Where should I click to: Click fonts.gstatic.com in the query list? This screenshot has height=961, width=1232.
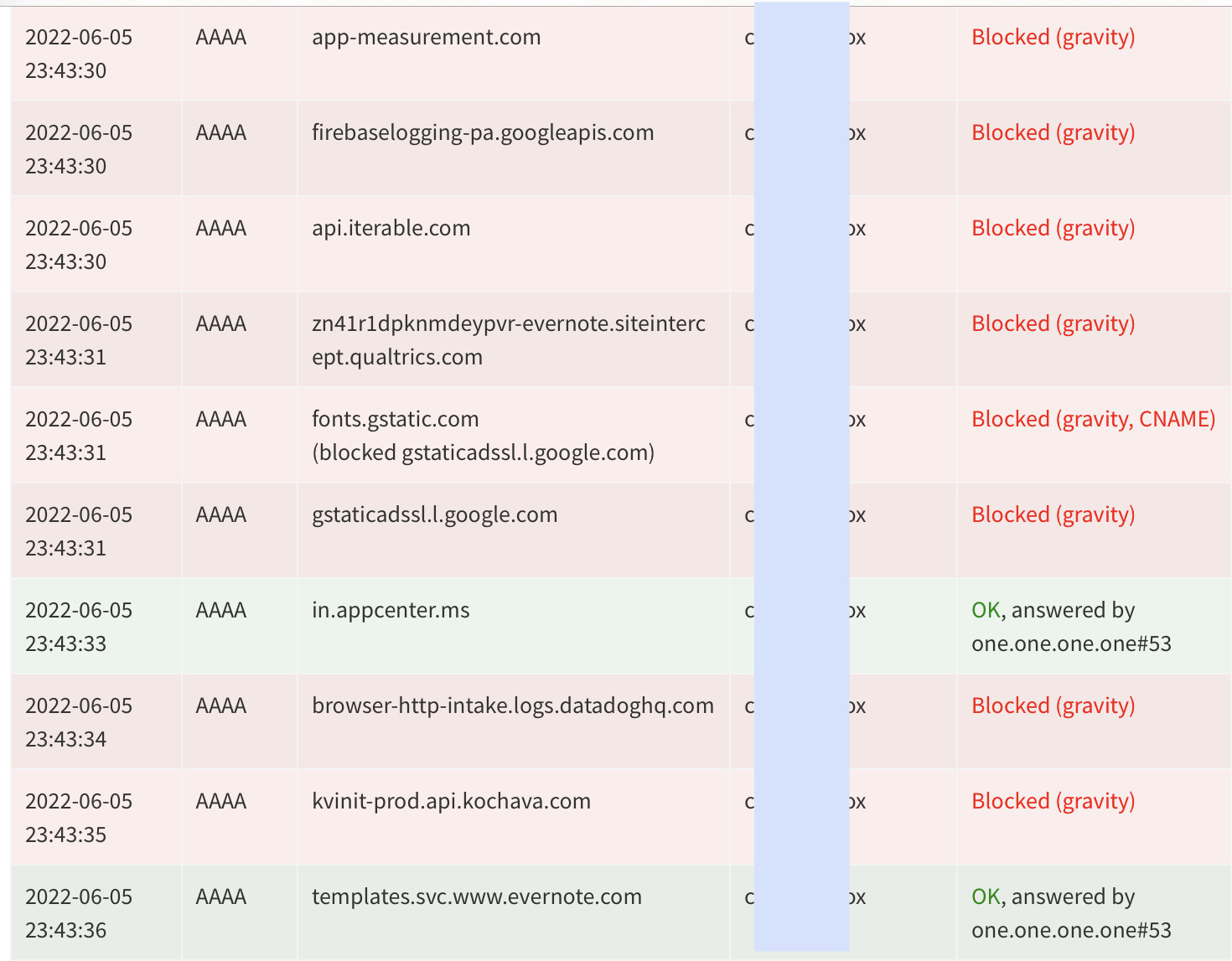click(x=396, y=419)
